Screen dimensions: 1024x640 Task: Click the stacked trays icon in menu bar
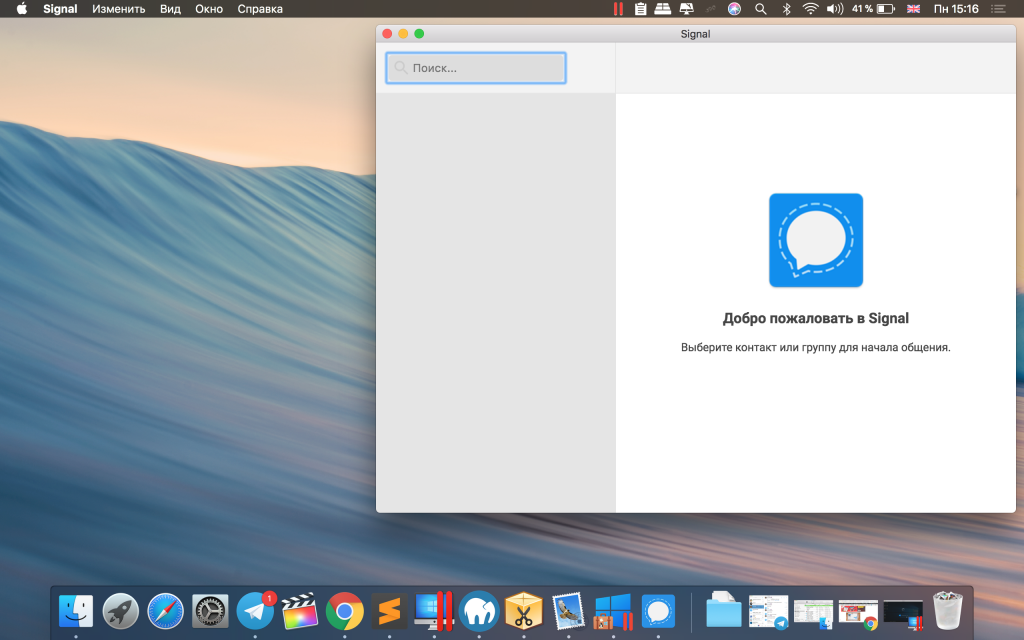[662, 9]
